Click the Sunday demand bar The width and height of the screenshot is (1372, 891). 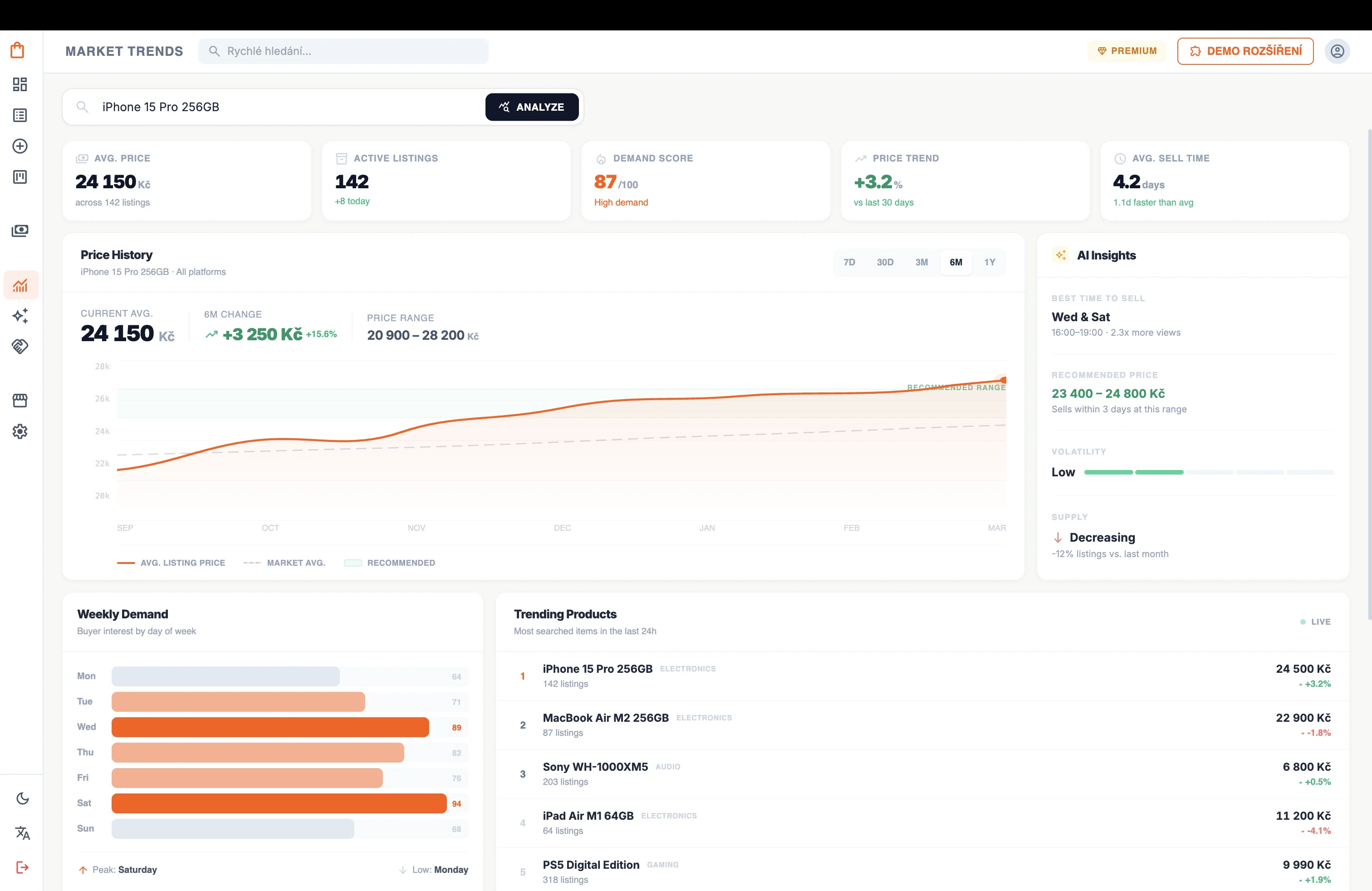[233, 829]
